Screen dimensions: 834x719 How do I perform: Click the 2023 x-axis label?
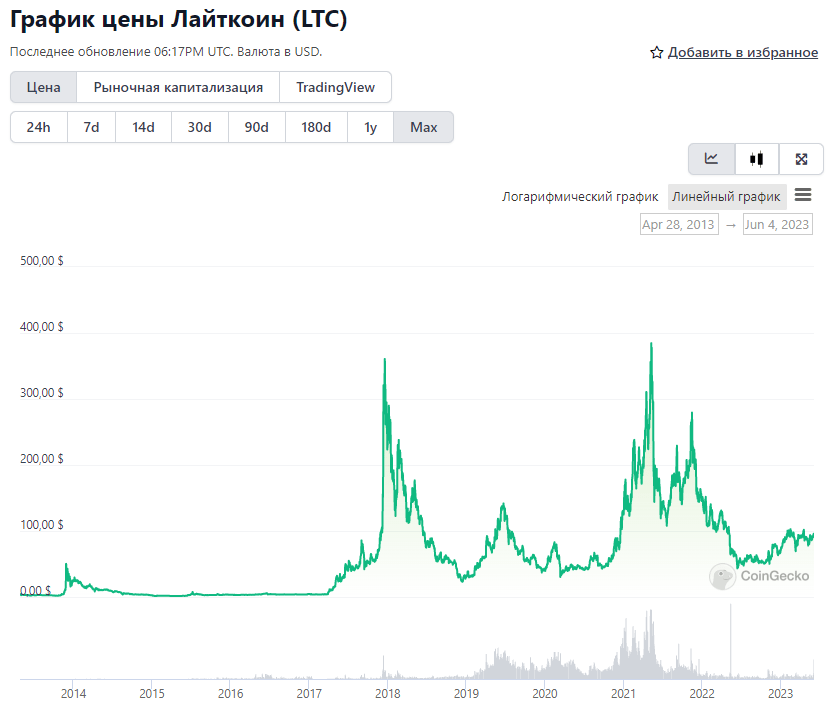point(780,693)
